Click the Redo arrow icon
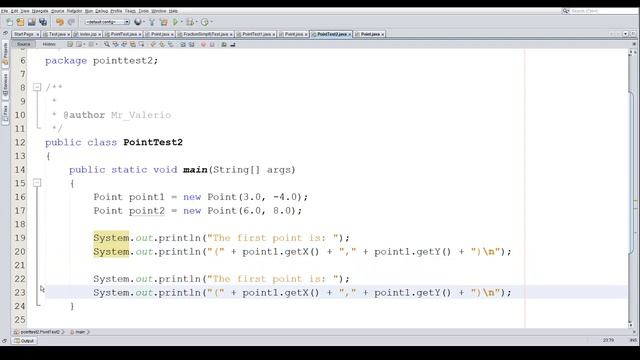Screen dimensions: 640x360 point(71,22)
